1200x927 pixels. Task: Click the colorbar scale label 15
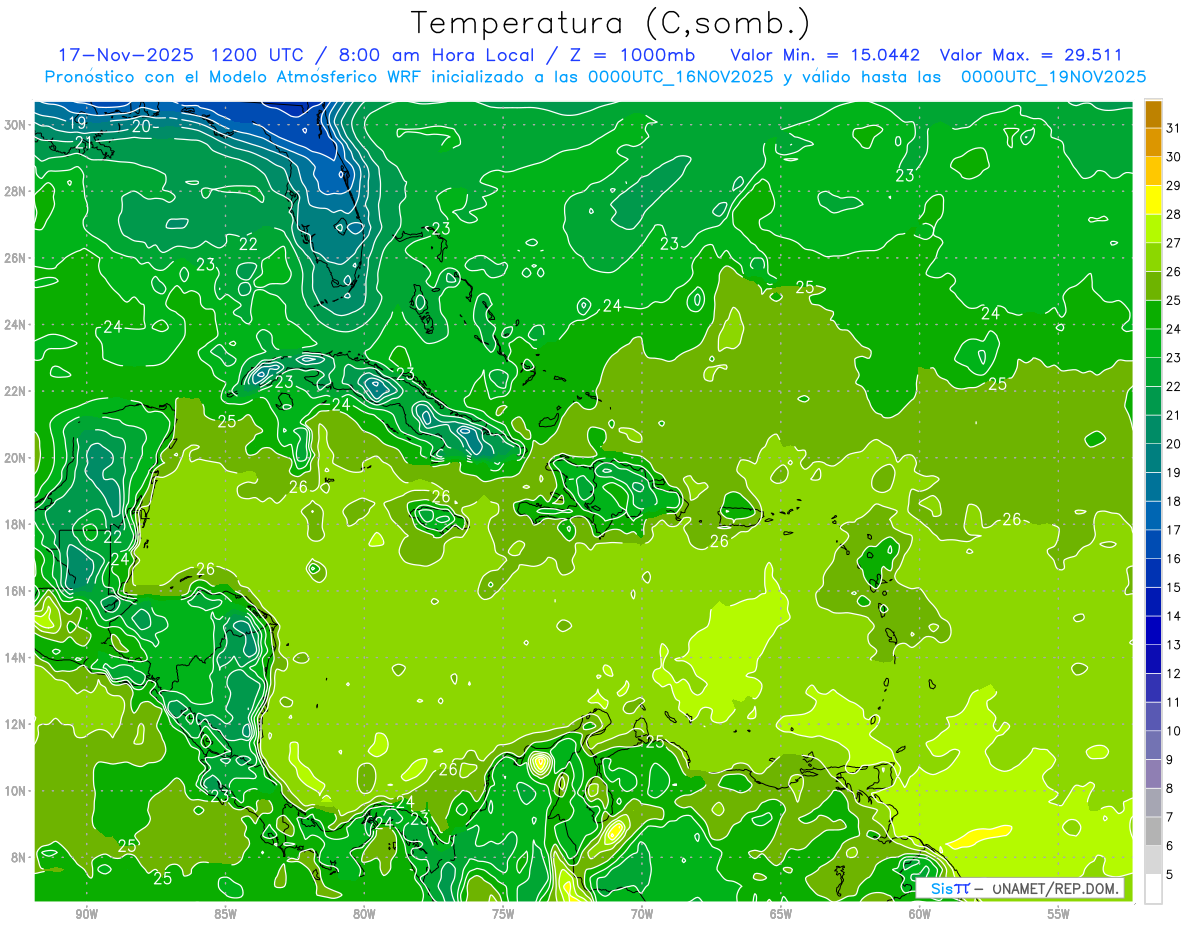1173,588
